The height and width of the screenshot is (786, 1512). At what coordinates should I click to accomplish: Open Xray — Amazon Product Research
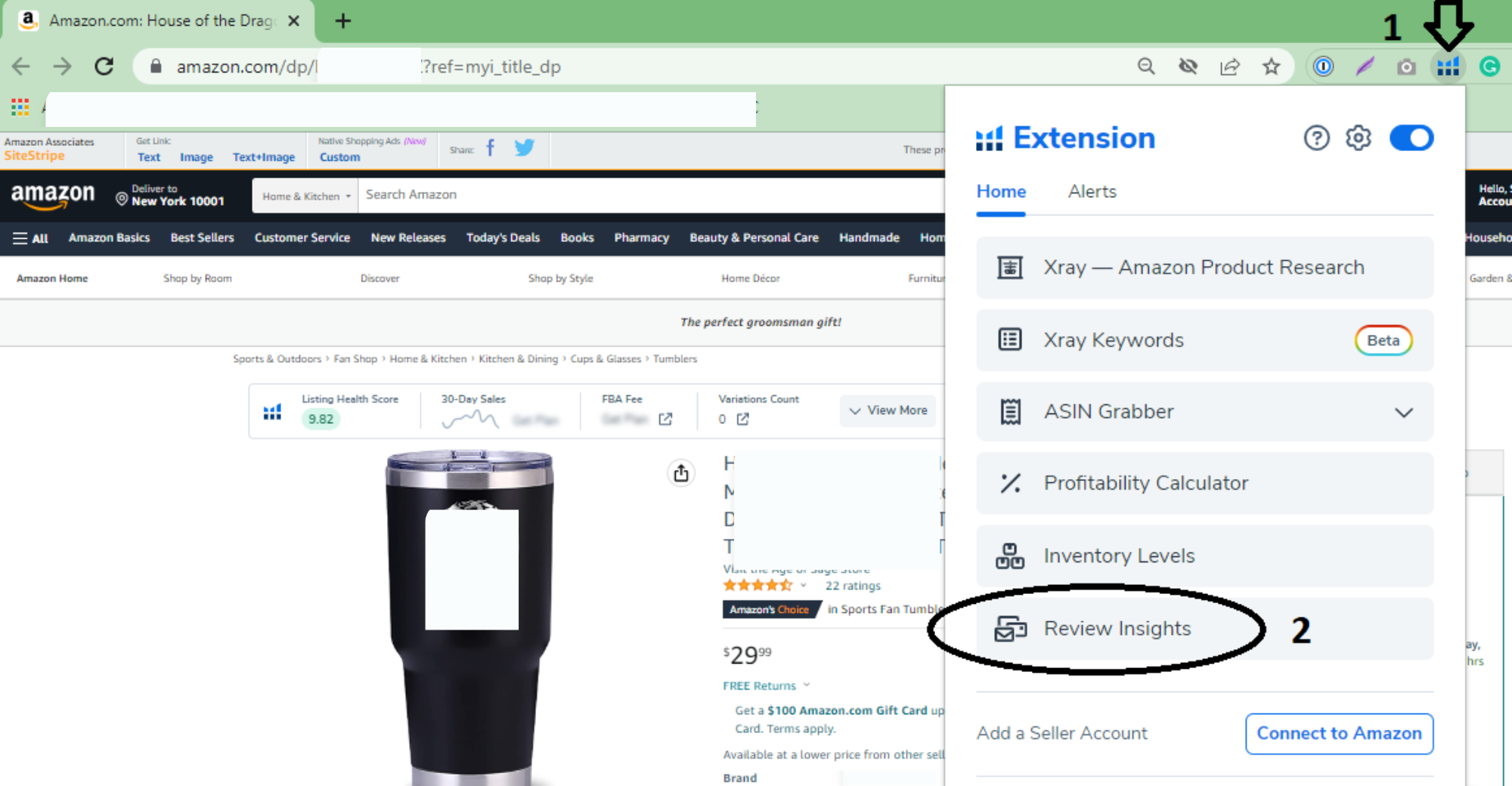point(1204,268)
